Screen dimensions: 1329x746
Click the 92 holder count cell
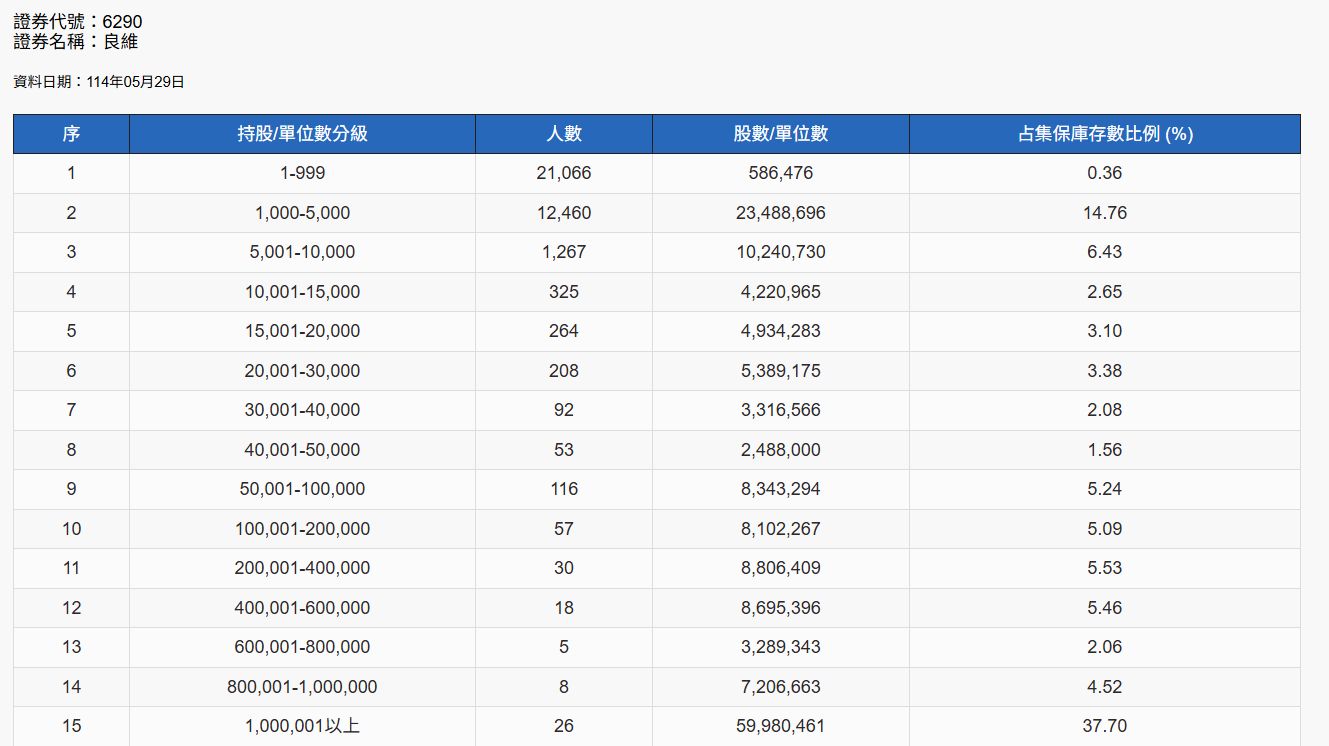(564, 410)
